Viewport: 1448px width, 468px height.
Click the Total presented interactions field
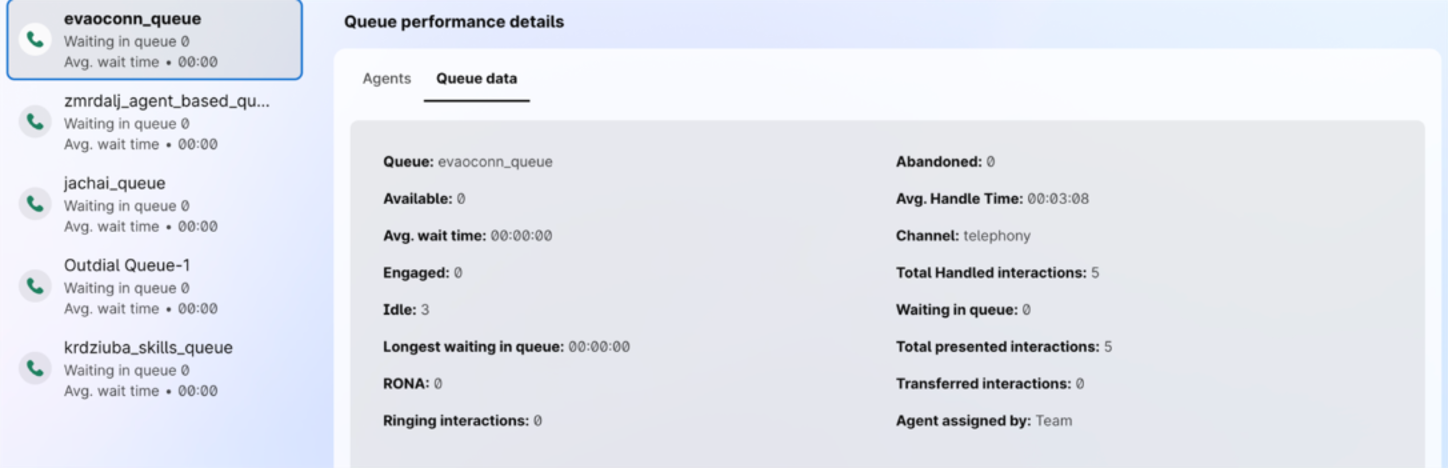click(1004, 347)
